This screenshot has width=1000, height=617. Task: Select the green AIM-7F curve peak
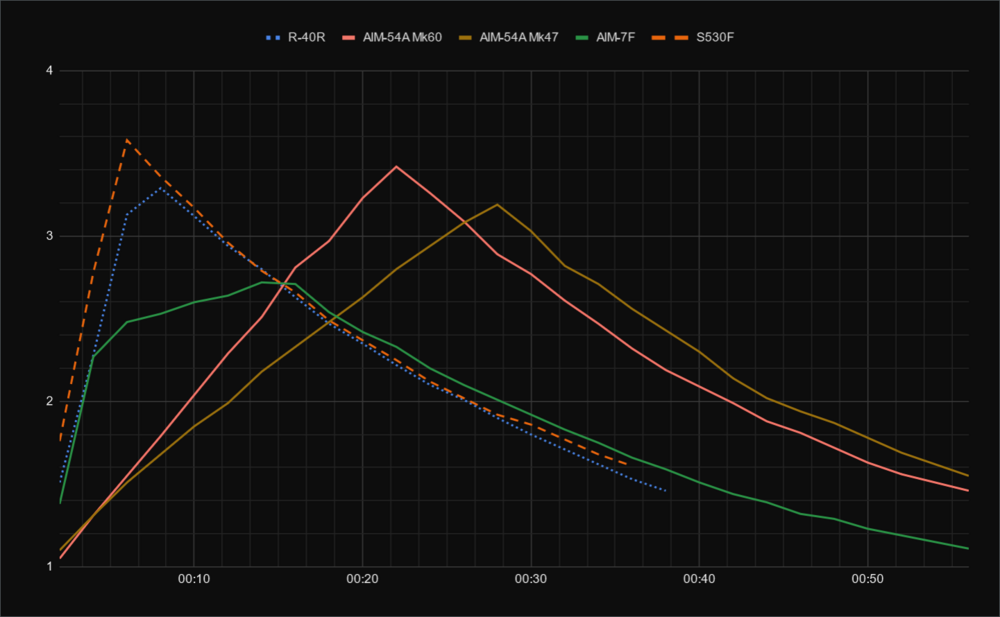coord(262,282)
